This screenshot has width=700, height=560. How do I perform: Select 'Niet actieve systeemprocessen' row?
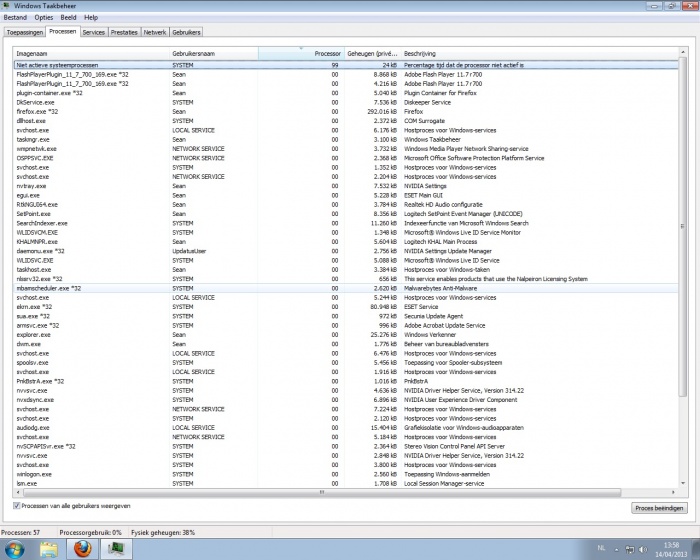[x=346, y=65]
